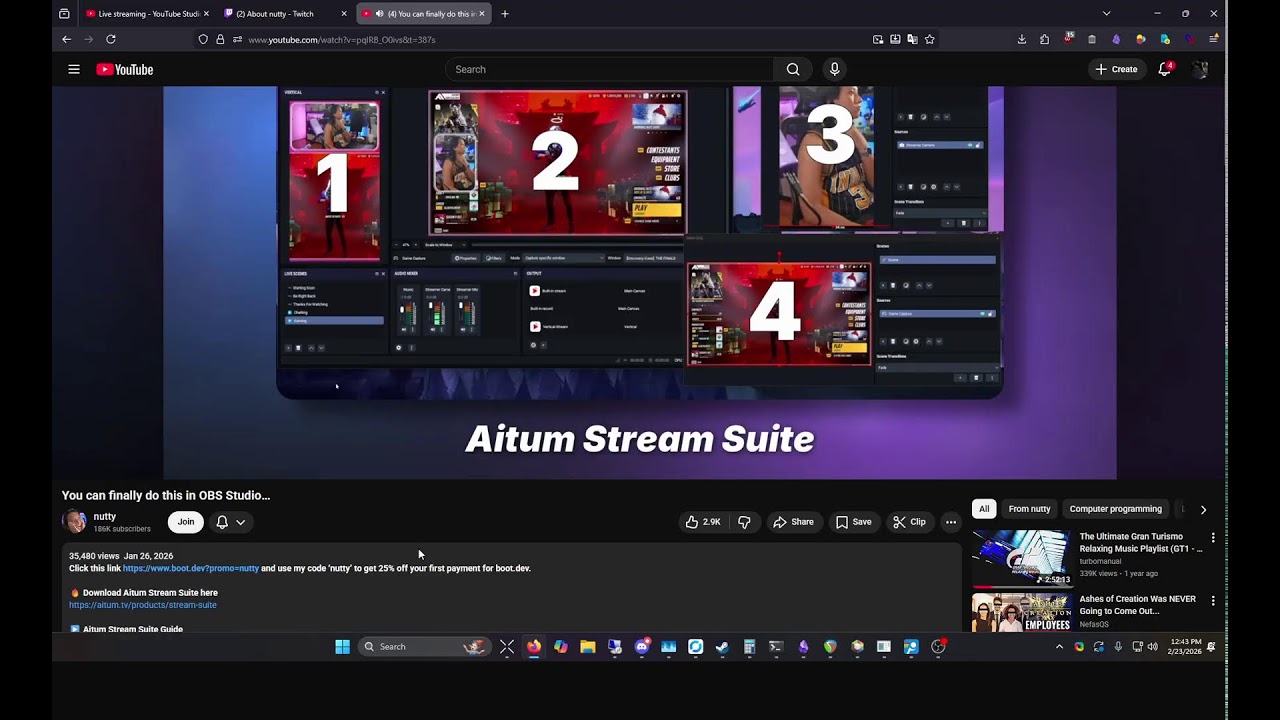Open Steam from the taskbar
This screenshot has height=720, width=1280.
pyautogui.click(x=722, y=647)
